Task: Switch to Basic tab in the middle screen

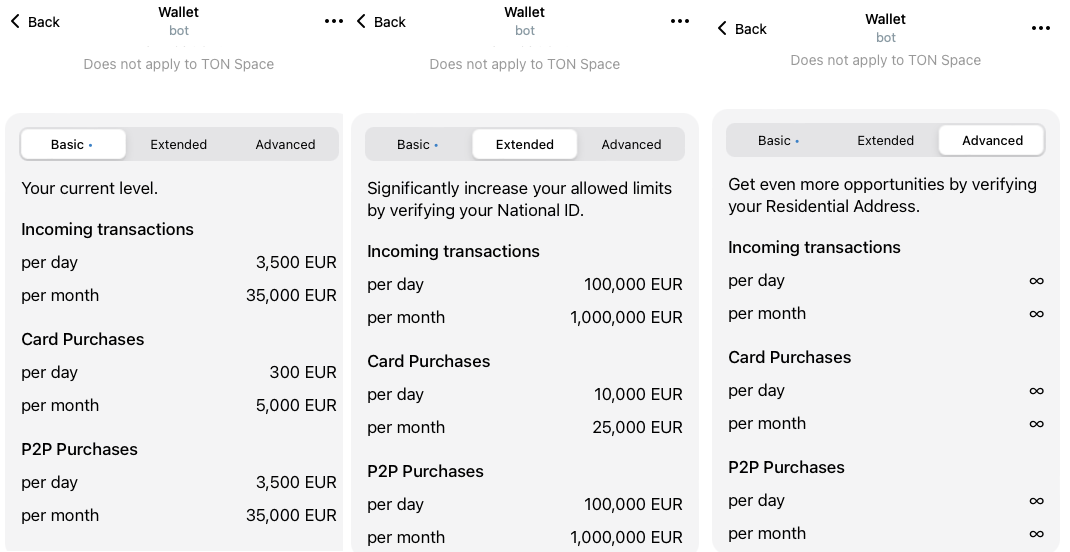Action: [418, 144]
